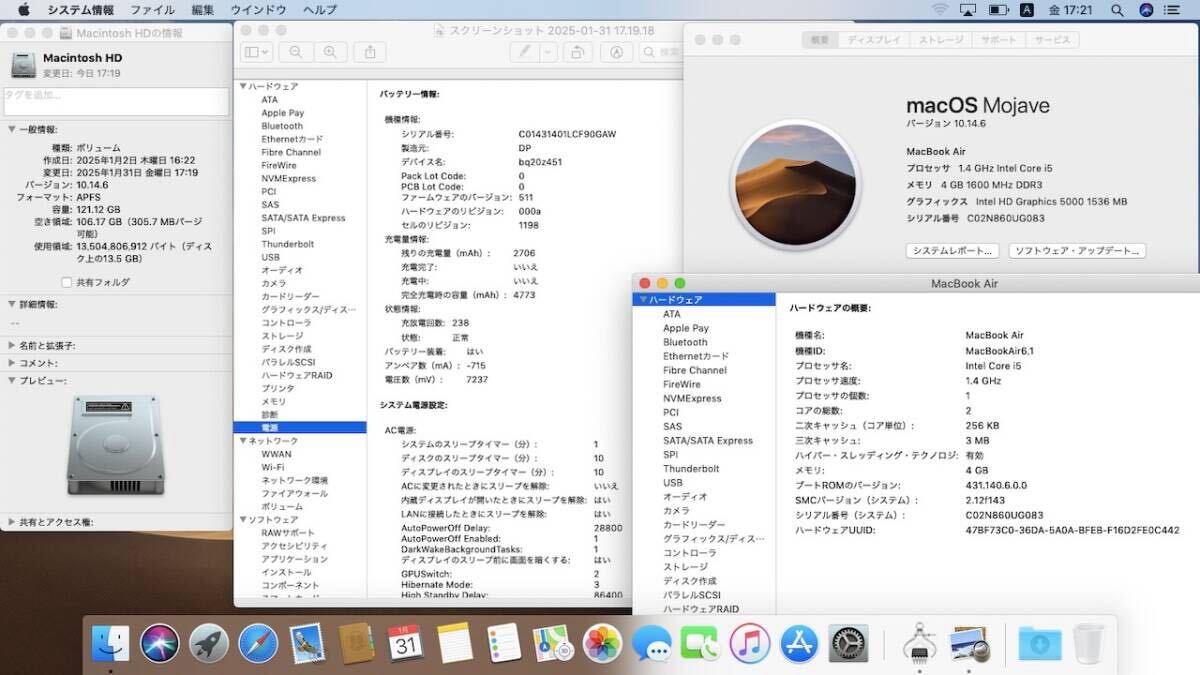The height and width of the screenshot is (675, 1200).
Task: Open Calendar showing 31 in the Dock
Action: click(x=405, y=643)
